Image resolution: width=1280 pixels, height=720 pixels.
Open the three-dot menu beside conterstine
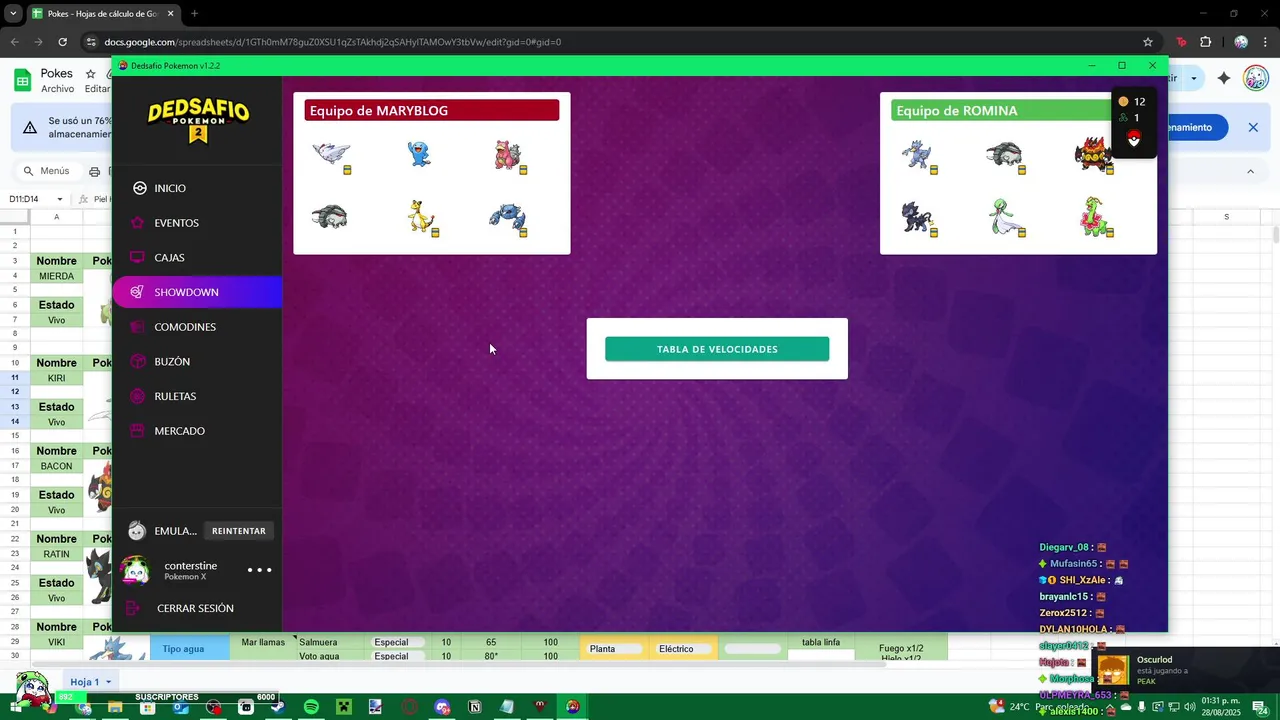[259, 570]
